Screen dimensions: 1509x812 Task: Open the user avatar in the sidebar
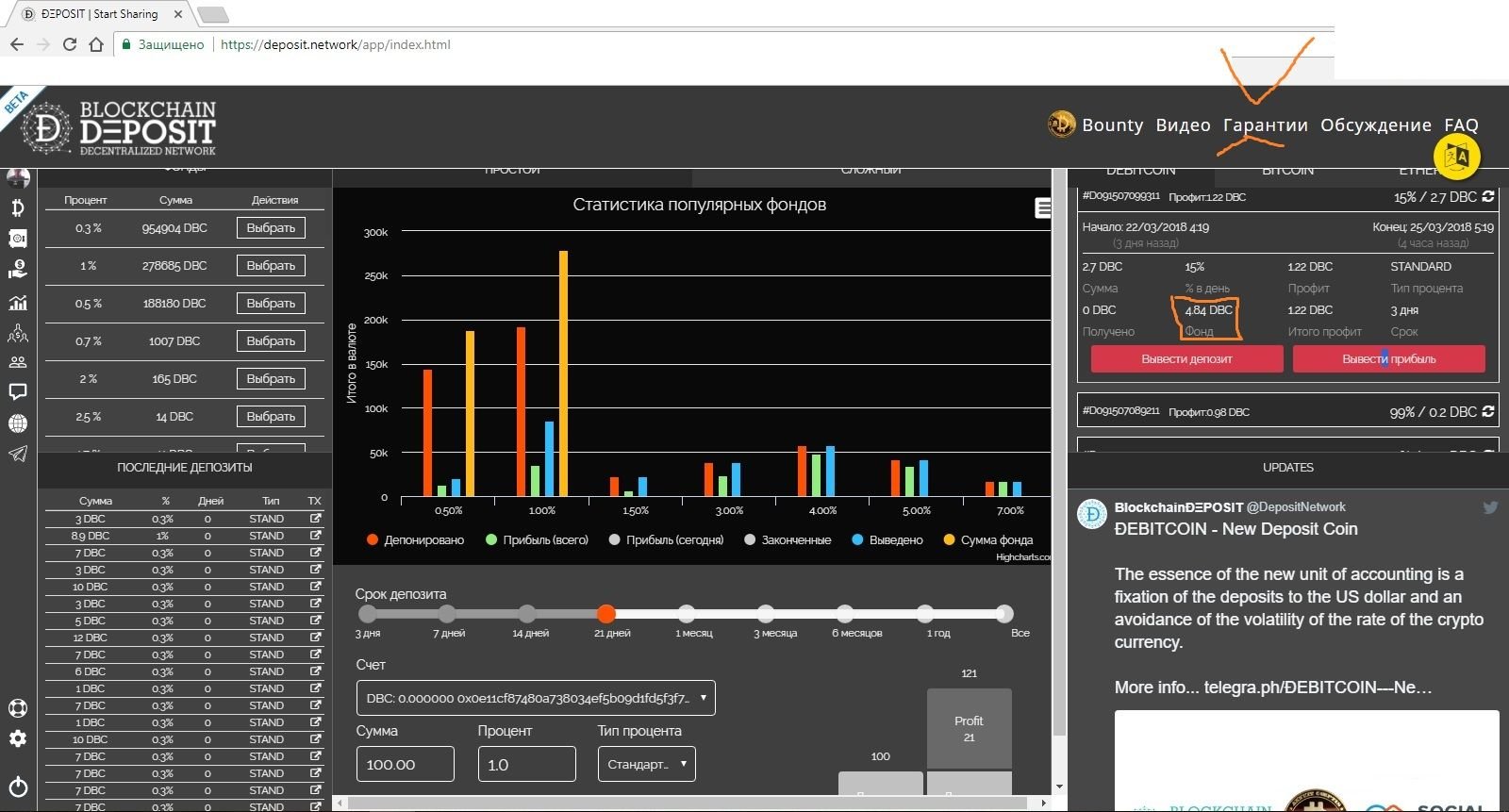(18, 178)
